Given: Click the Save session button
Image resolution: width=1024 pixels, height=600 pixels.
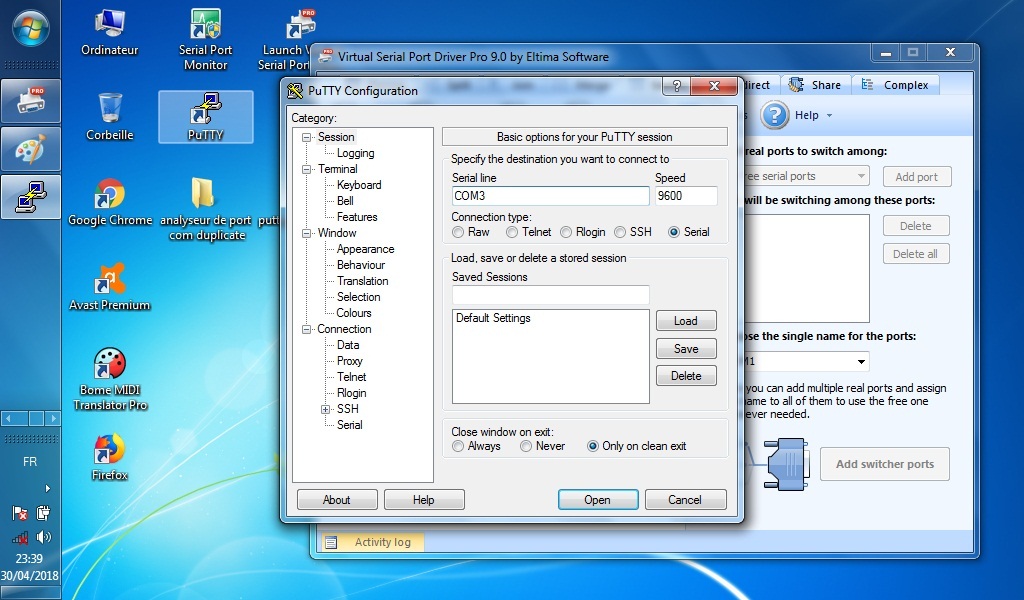Looking at the screenshot, I should [686, 349].
